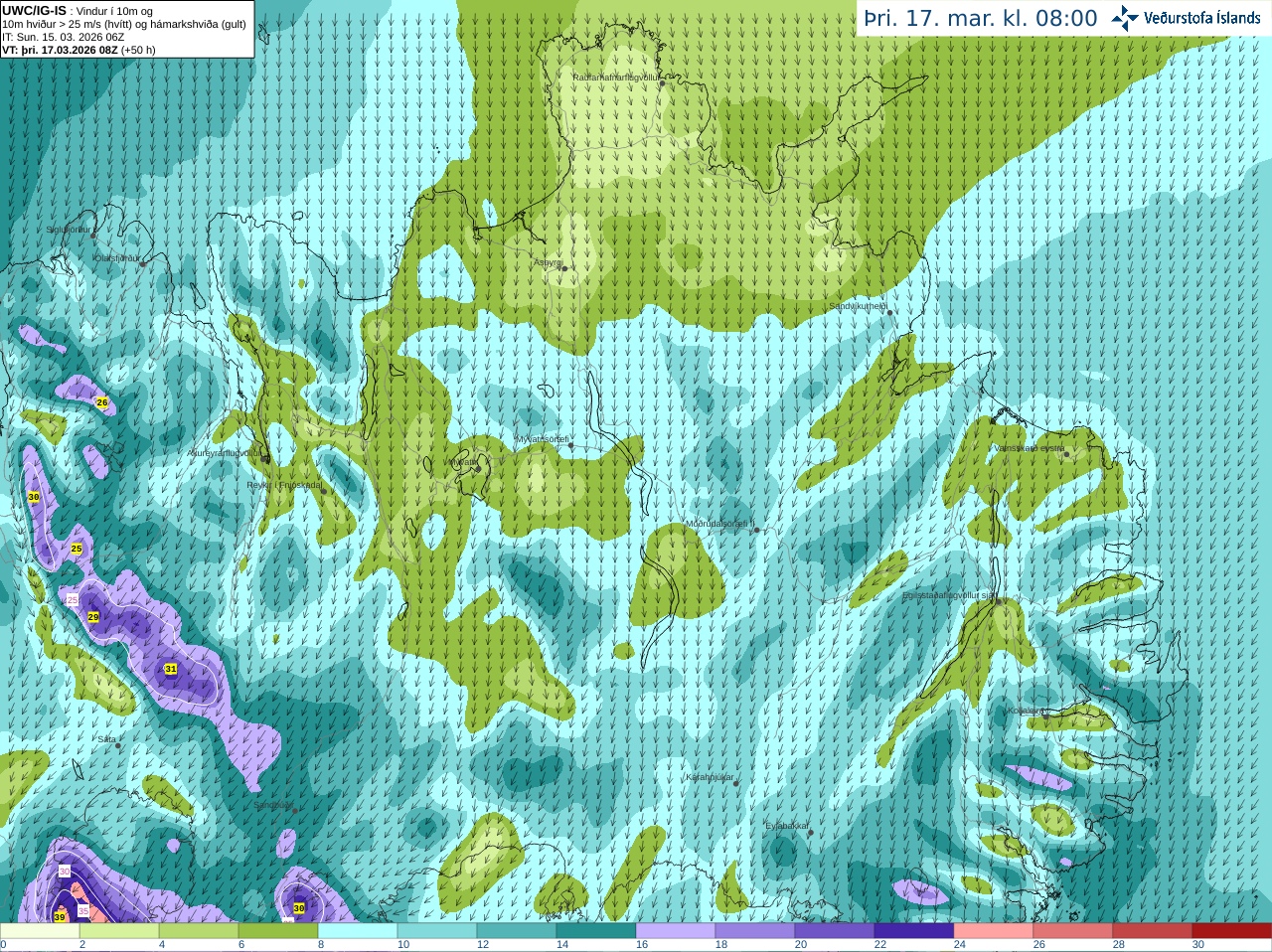Click the legend scale number 10
The height and width of the screenshot is (952, 1272).
[403, 945]
